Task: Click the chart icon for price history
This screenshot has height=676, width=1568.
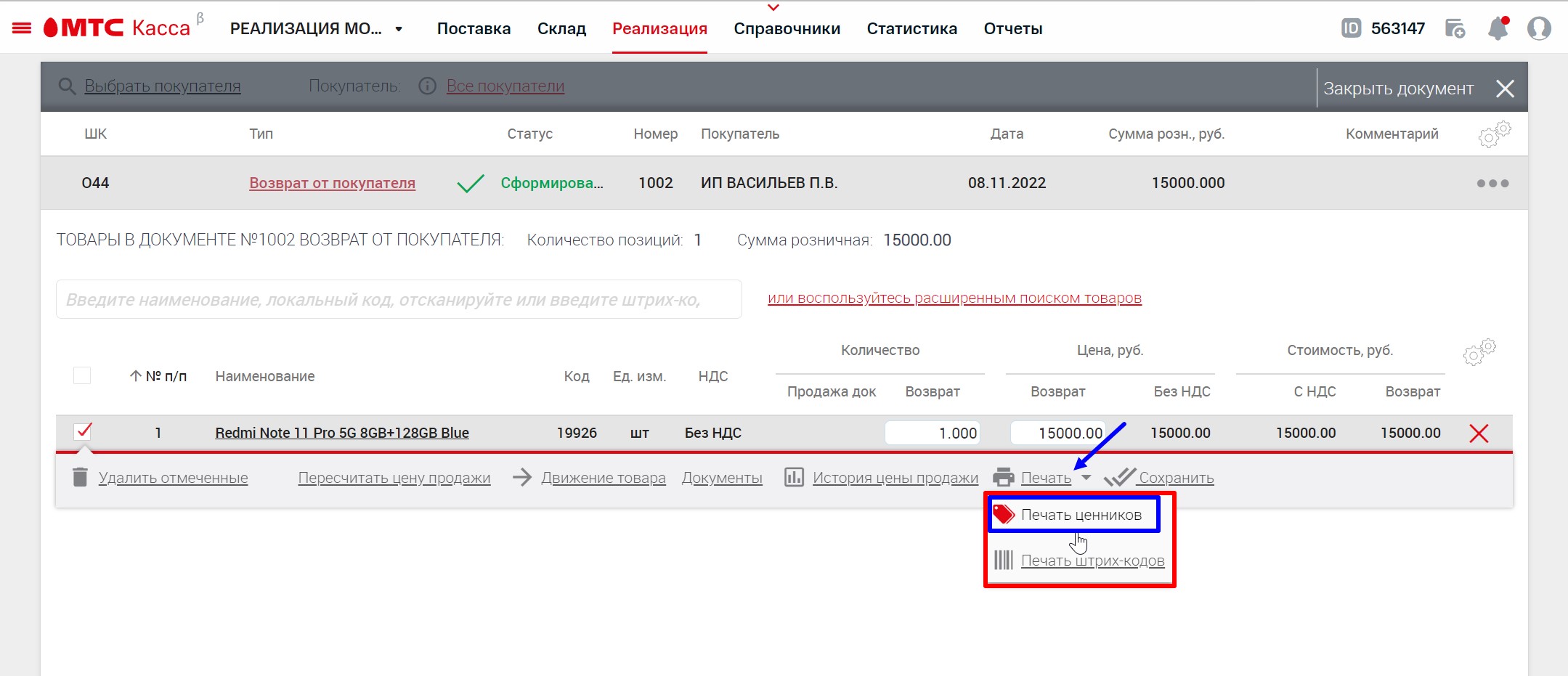Action: pyautogui.click(x=794, y=477)
